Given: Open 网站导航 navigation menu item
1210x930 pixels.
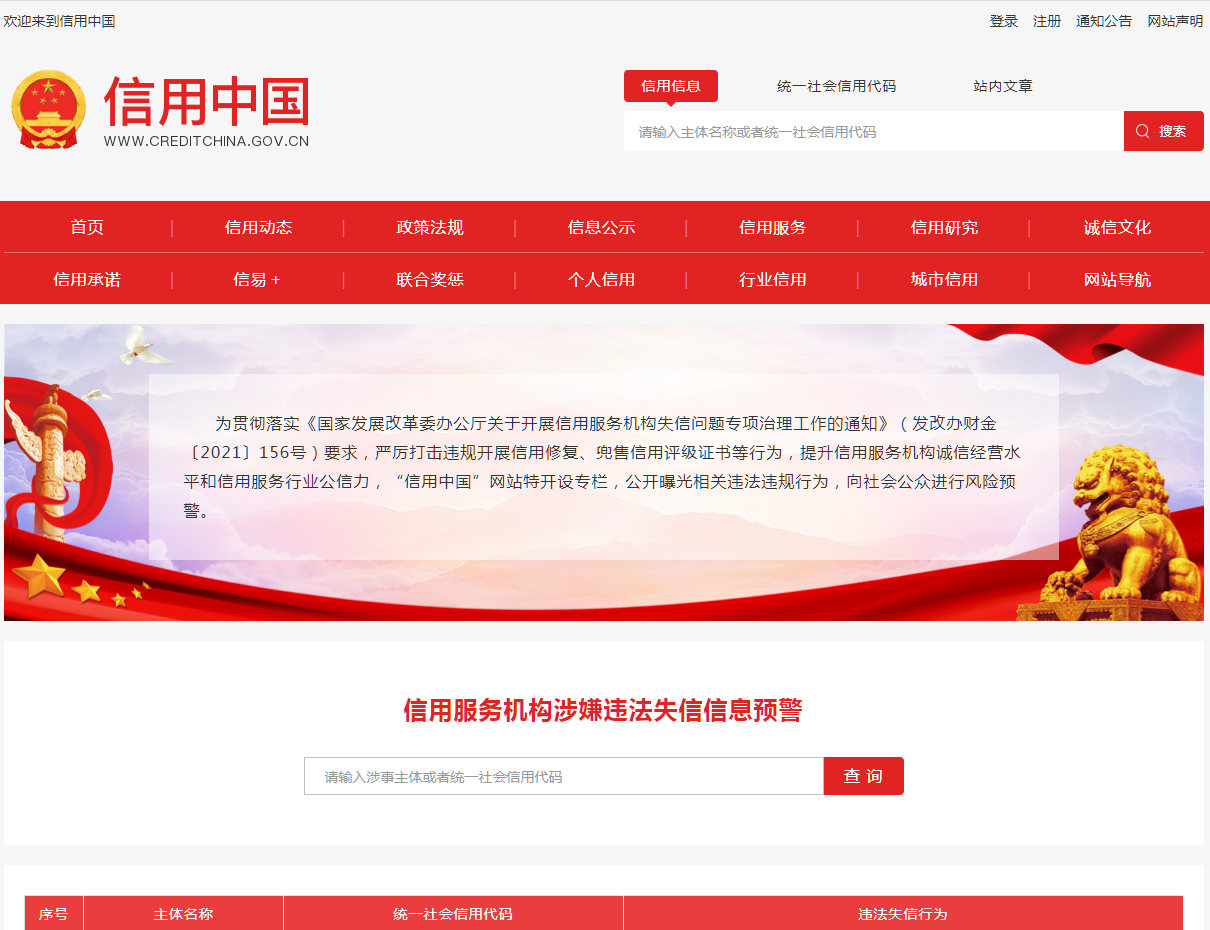Looking at the screenshot, I should pos(1117,279).
